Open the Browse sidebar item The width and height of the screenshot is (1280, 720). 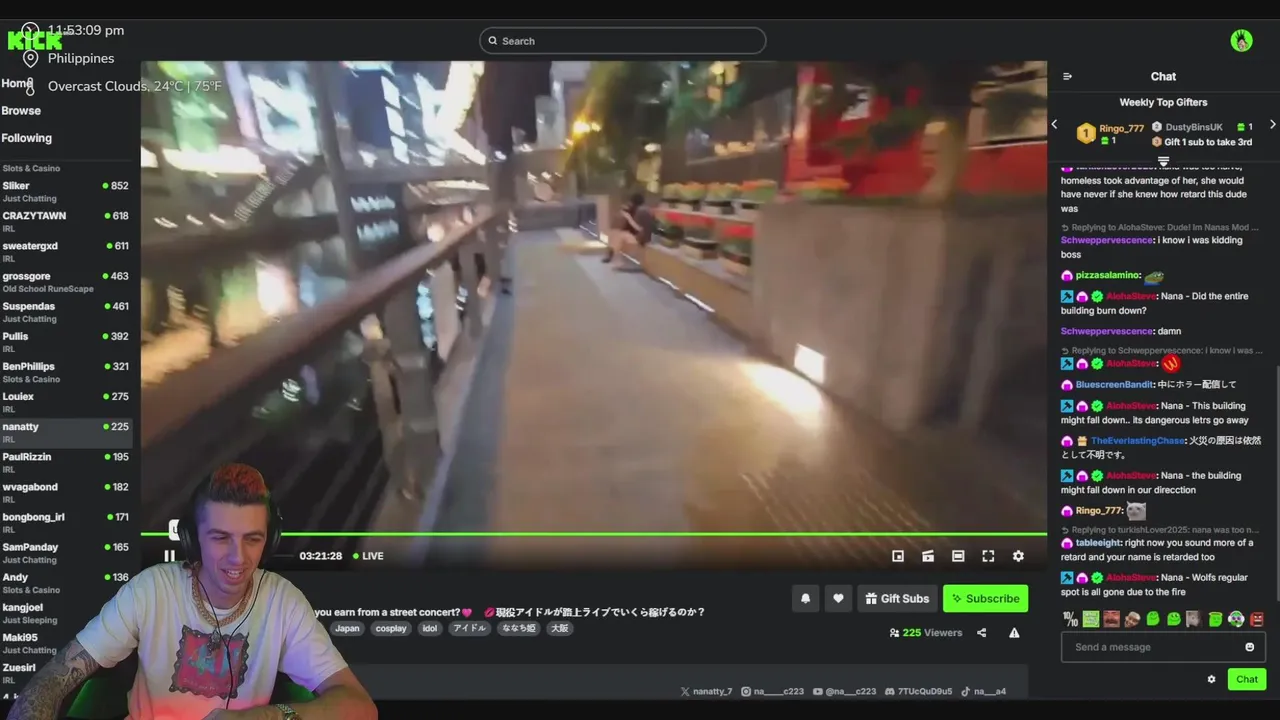(x=21, y=111)
